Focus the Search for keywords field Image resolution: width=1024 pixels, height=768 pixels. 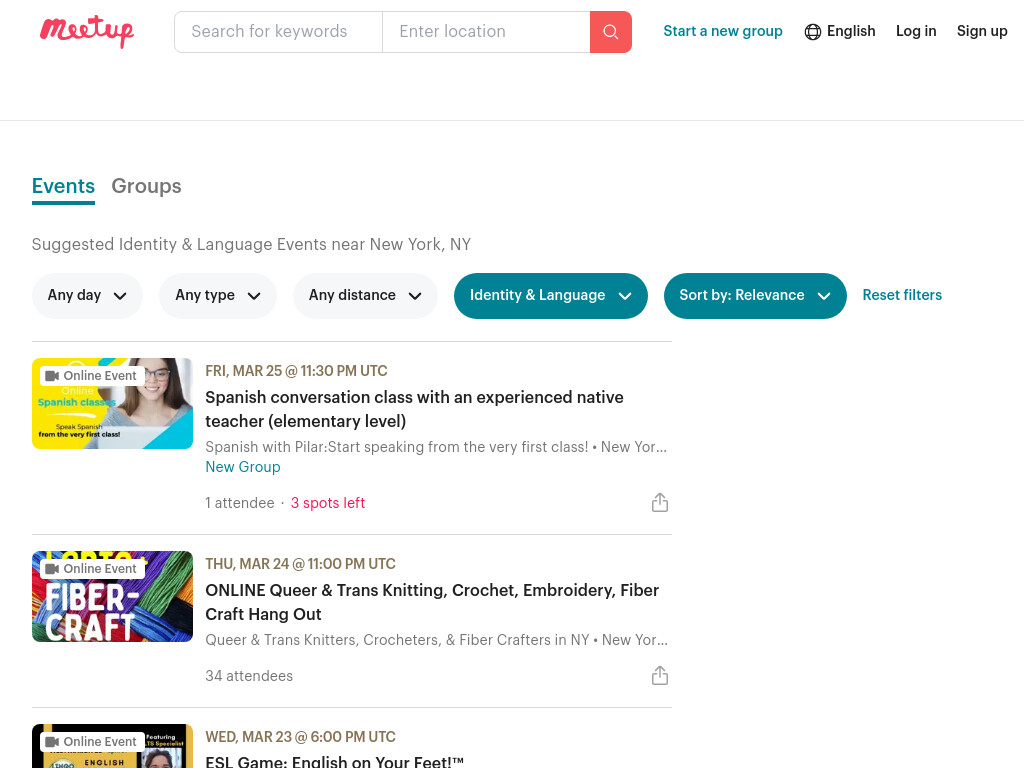278,32
